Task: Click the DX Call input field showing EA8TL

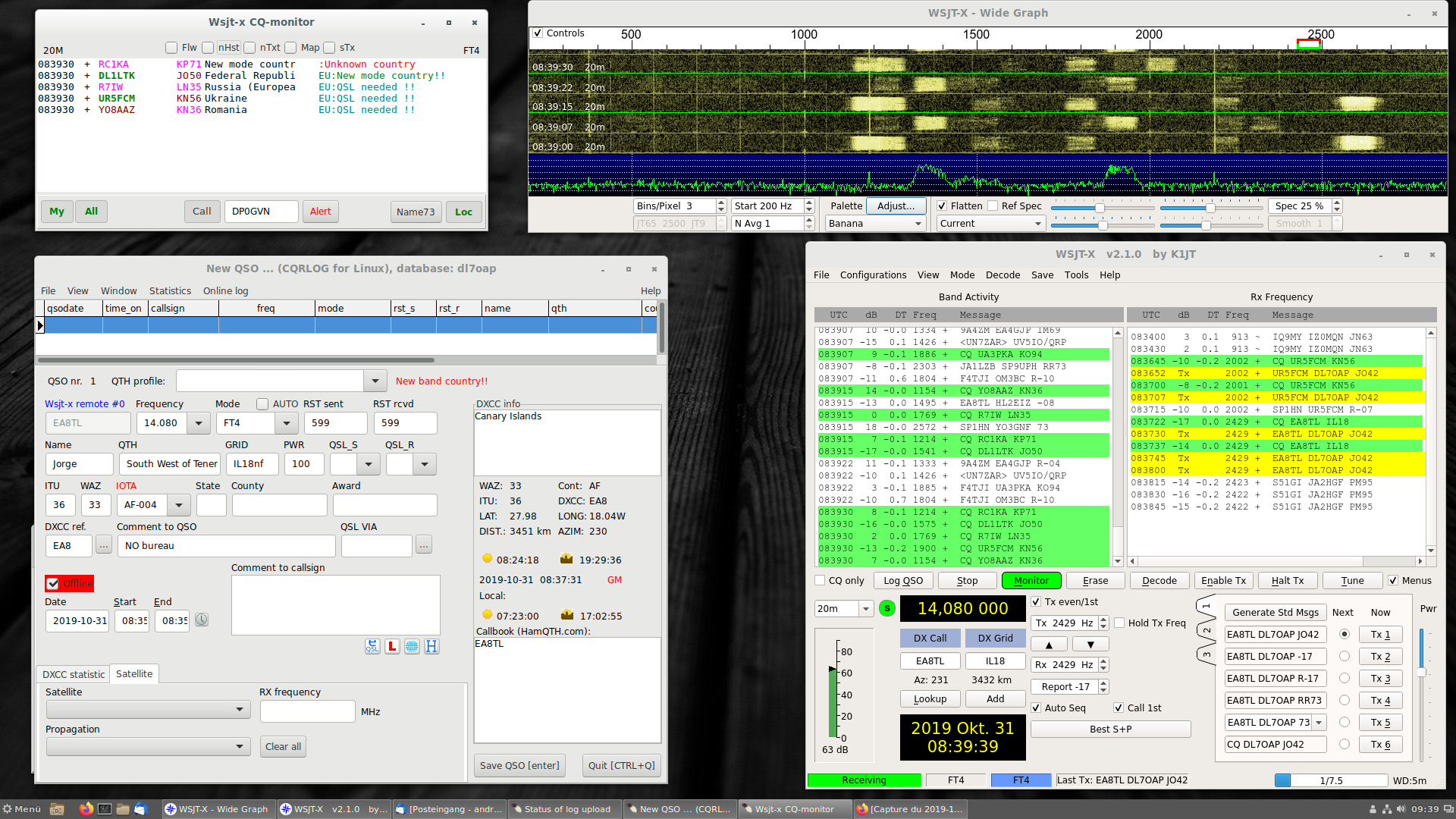Action: (x=930, y=661)
